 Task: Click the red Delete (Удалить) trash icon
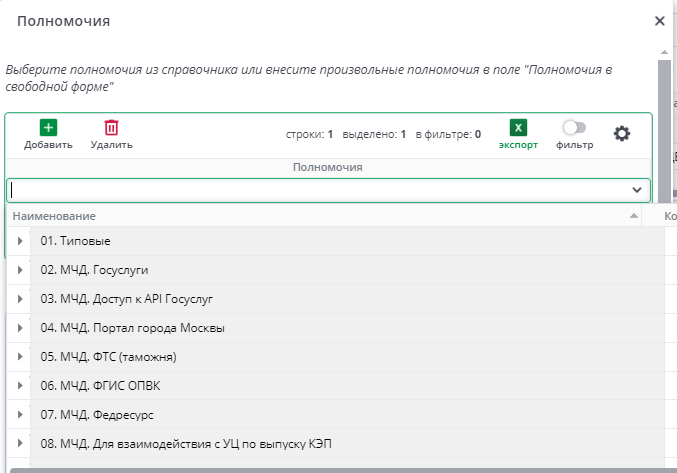coord(111,128)
